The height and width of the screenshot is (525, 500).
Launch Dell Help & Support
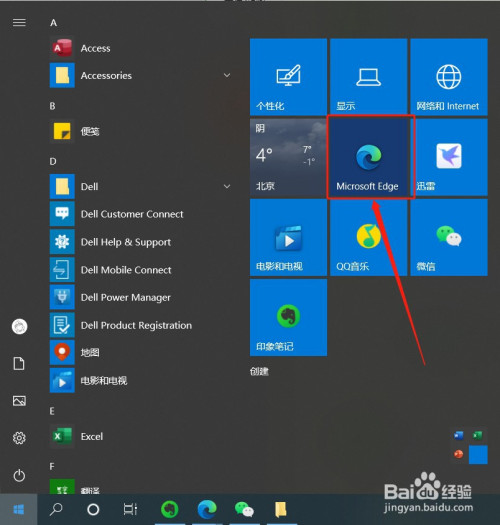141,242
